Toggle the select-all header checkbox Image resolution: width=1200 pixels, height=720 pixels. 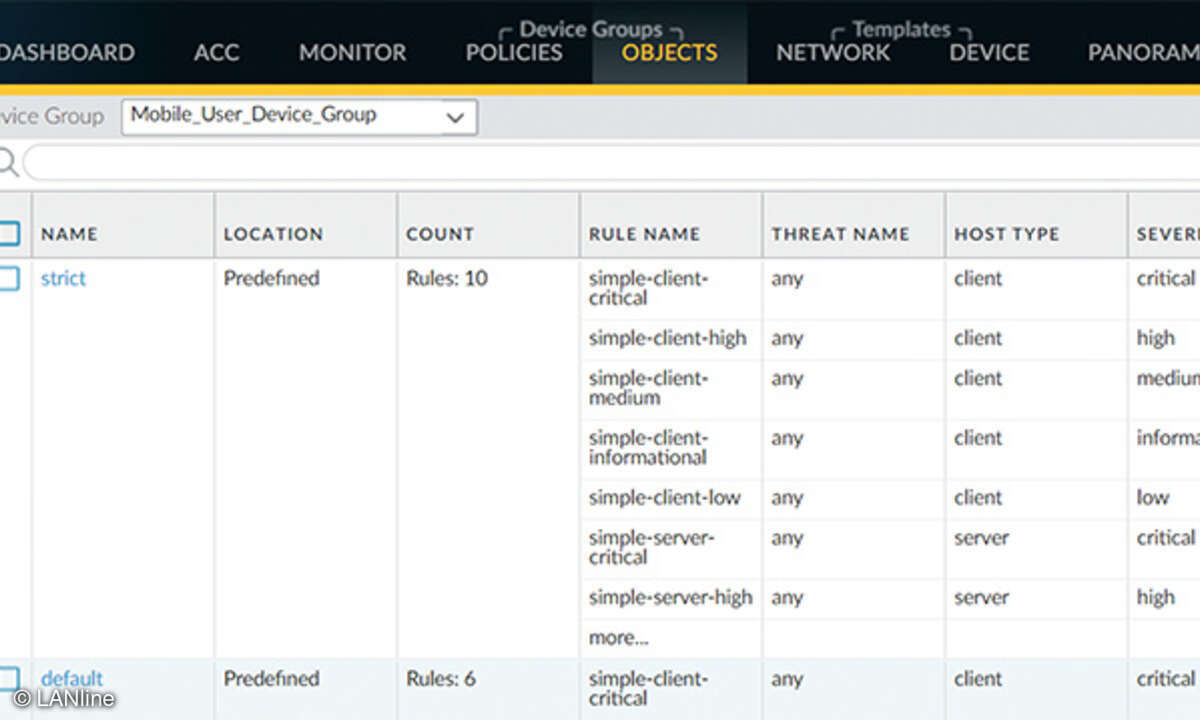(8, 233)
